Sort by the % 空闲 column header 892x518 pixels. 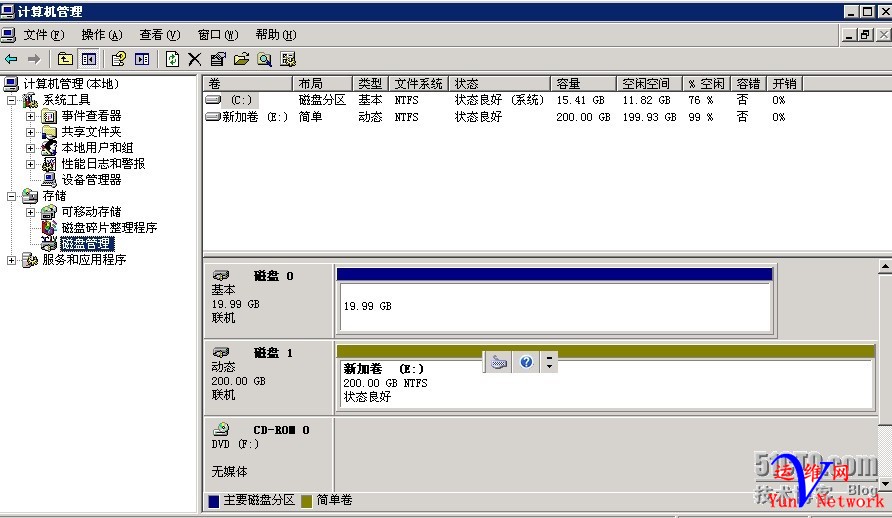(707, 84)
